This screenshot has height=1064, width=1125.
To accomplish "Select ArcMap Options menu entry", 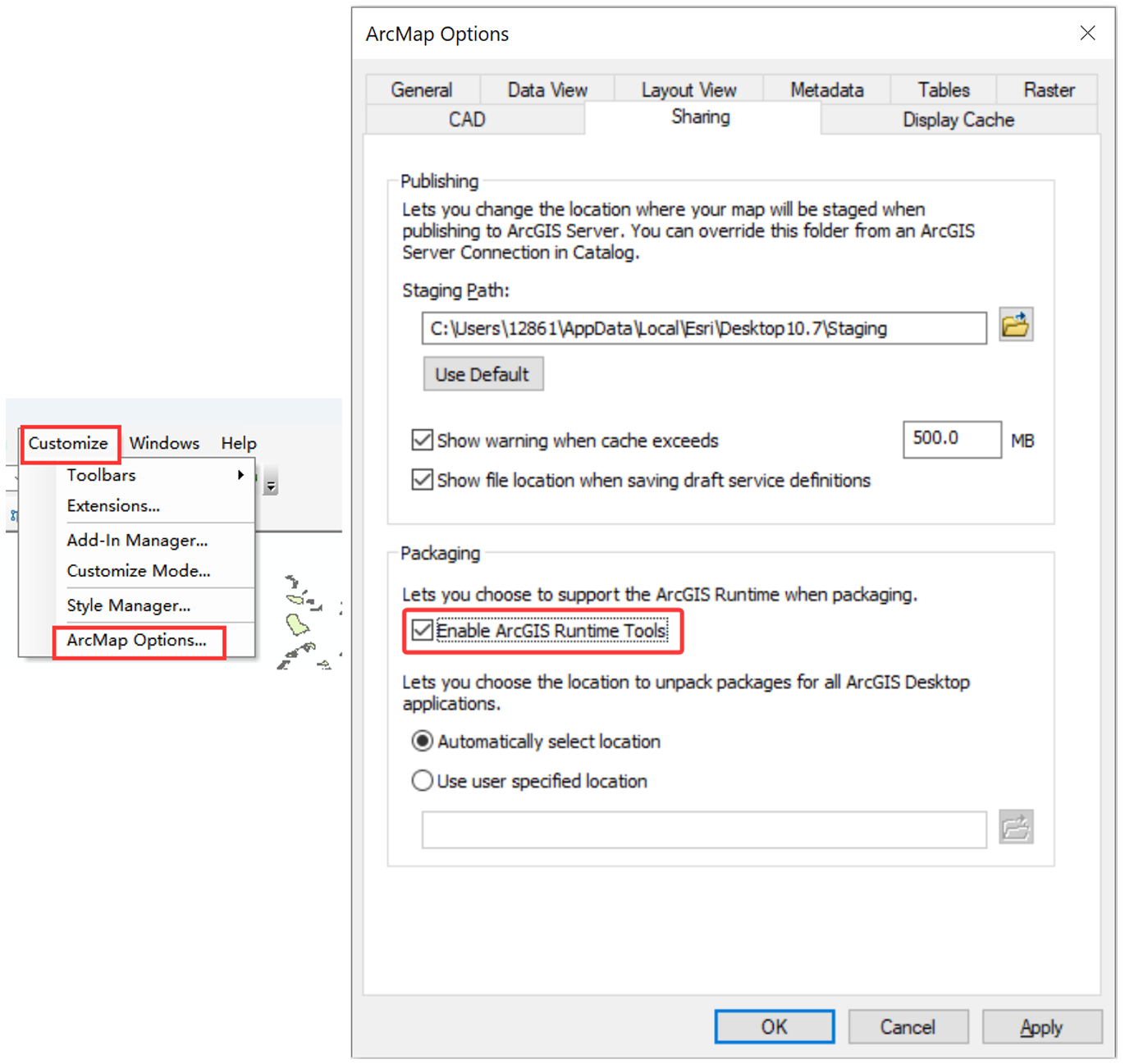I will point(137,641).
